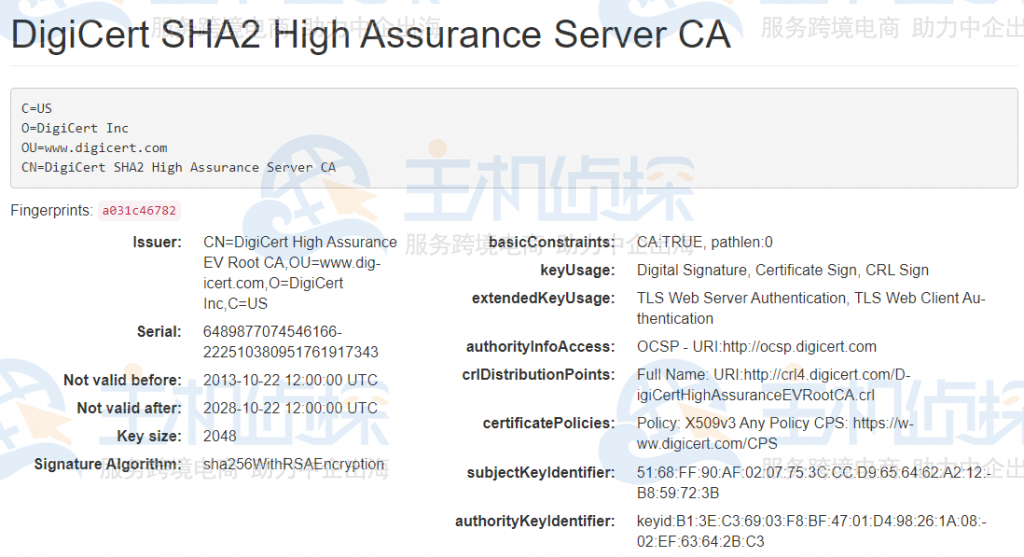Viewport: 1024px width, 557px height.
Task: Select the sha256WithRSAEncryption value
Action: 294,464
